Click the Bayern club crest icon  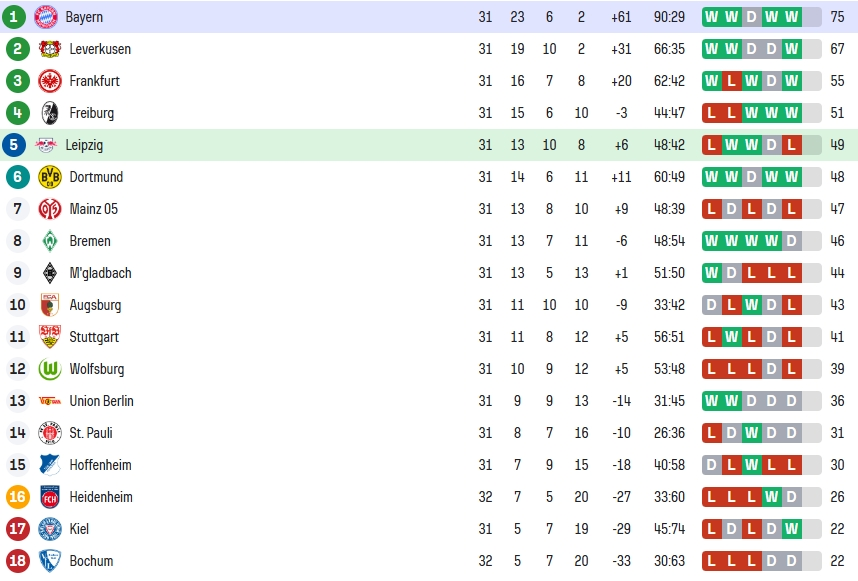(x=46, y=17)
